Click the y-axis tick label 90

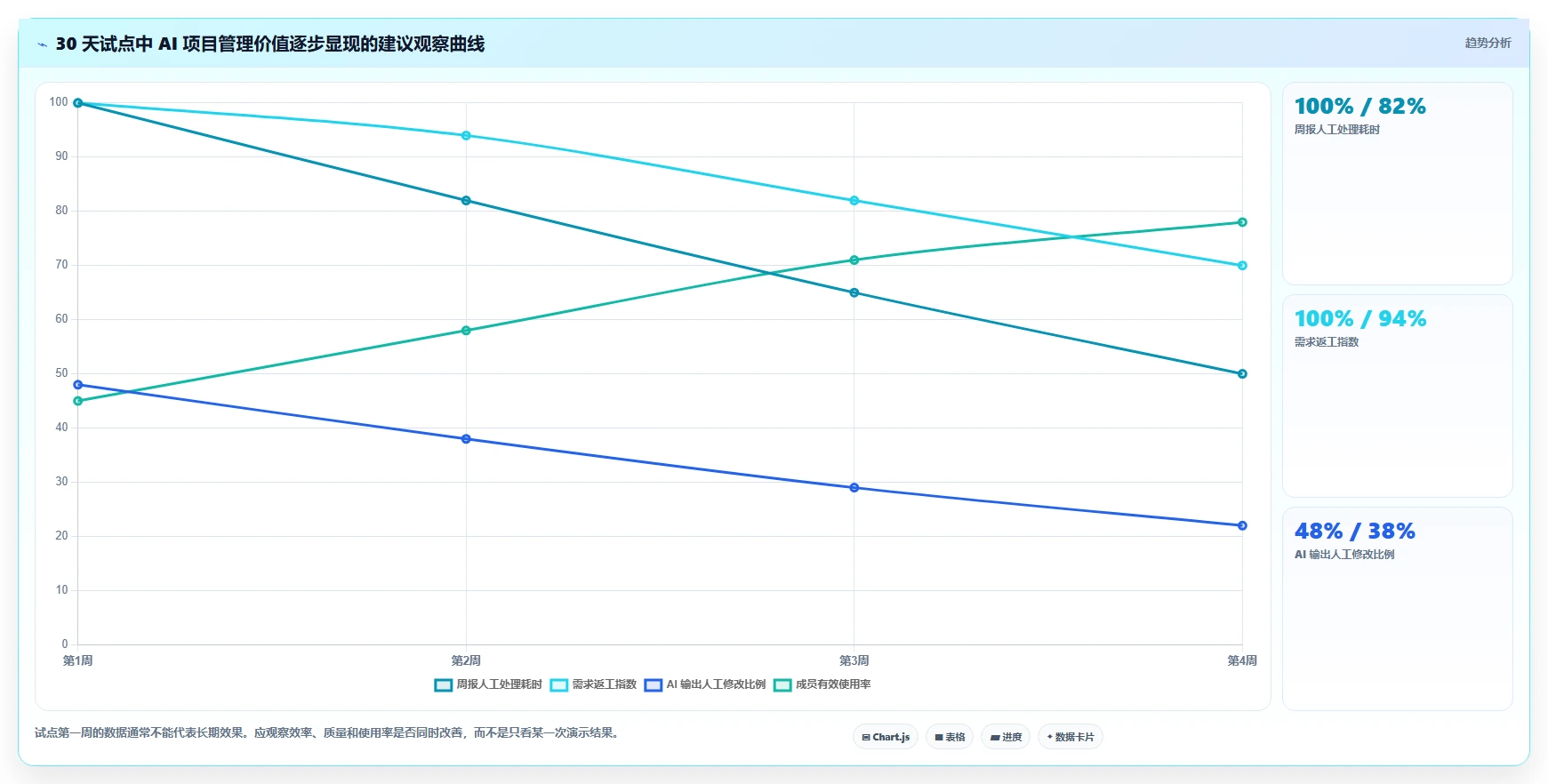click(61, 156)
